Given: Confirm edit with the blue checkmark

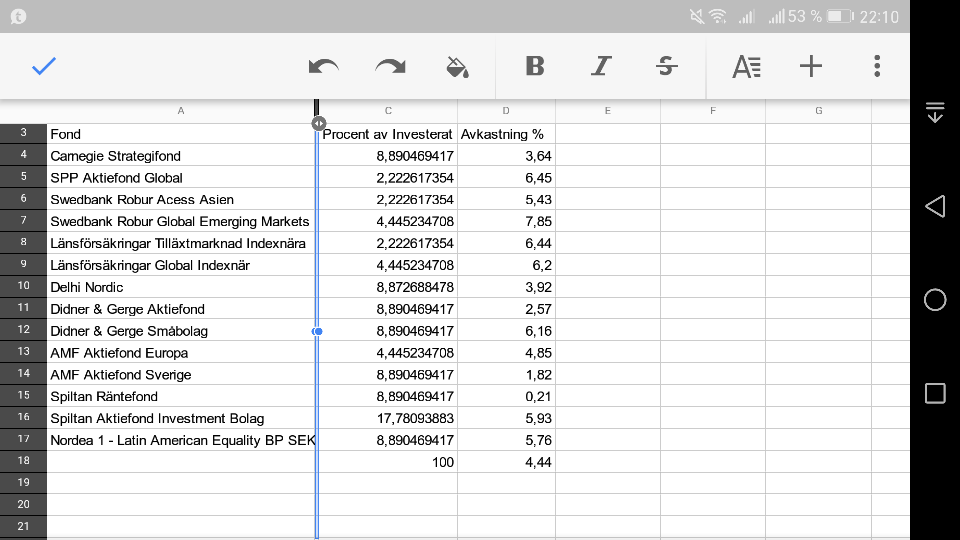Looking at the screenshot, I should coord(44,66).
